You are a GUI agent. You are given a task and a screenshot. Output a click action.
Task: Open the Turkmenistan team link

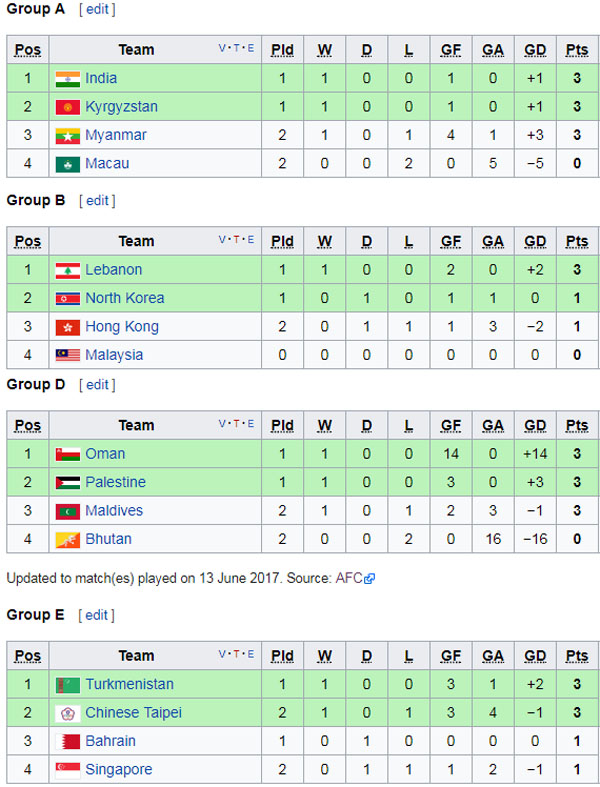[x=130, y=684]
